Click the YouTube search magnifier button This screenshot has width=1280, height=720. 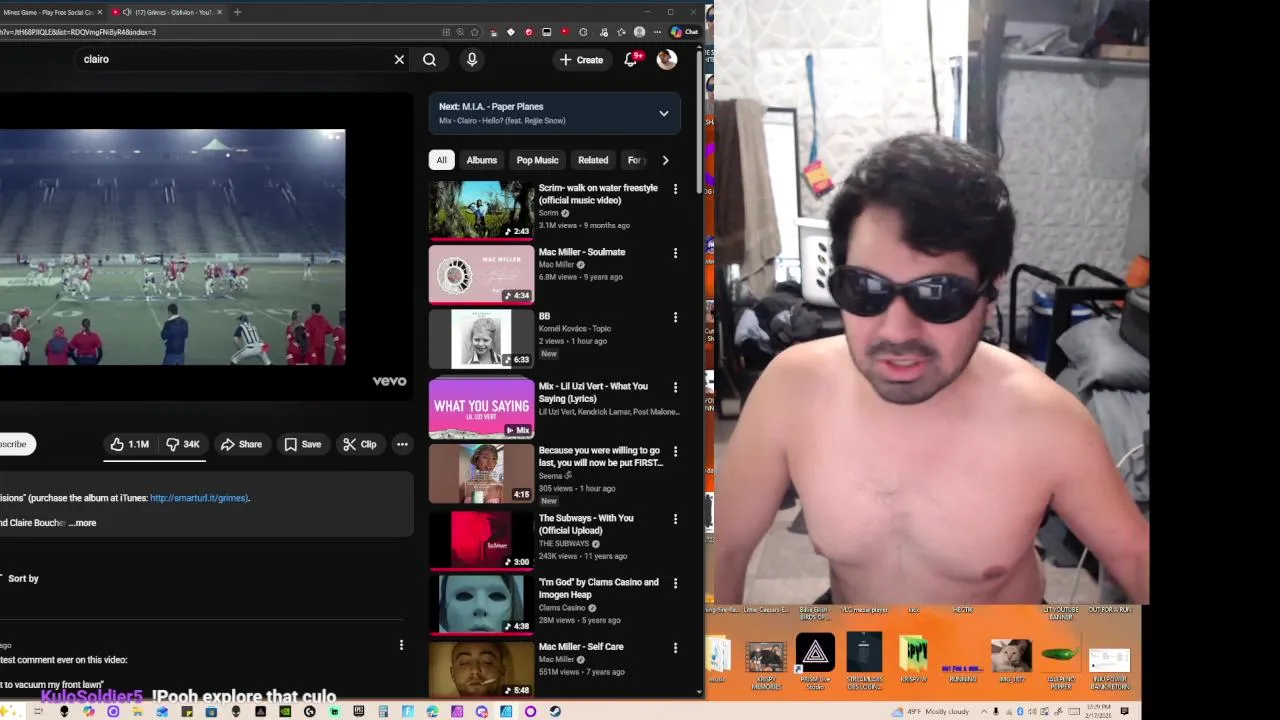click(x=429, y=59)
